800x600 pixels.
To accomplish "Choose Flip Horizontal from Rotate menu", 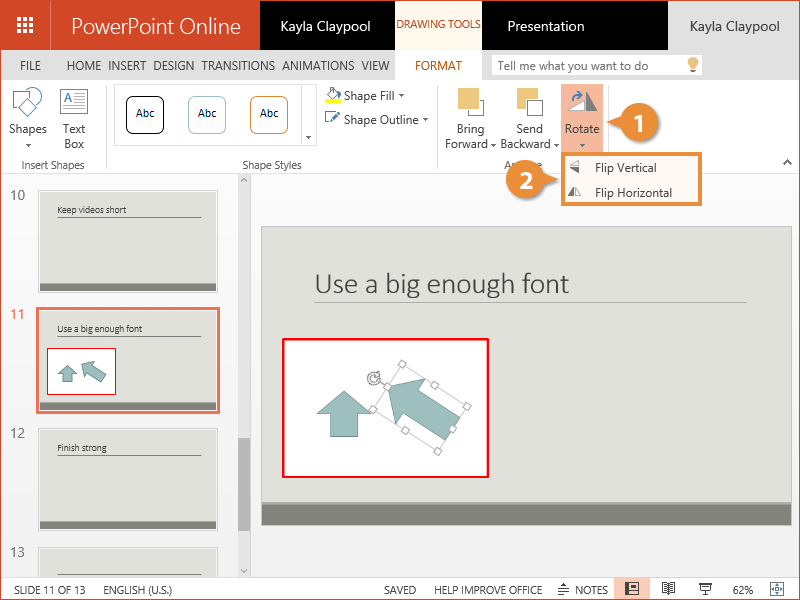I will (x=632, y=193).
